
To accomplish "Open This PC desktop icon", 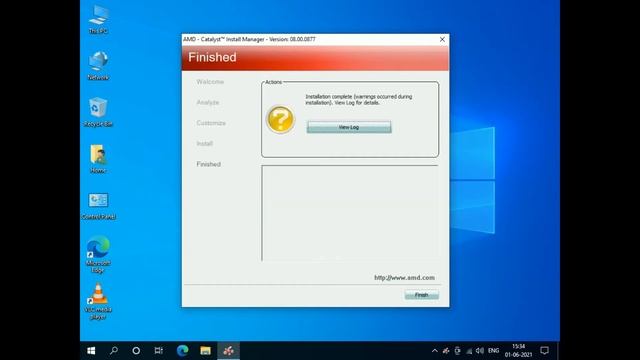I will (98, 19).
